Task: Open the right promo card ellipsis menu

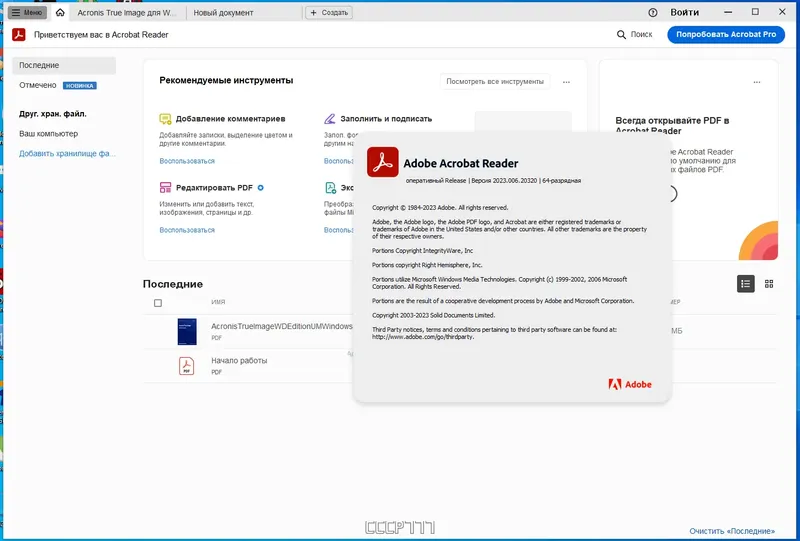Action: [x=757, y=82]
